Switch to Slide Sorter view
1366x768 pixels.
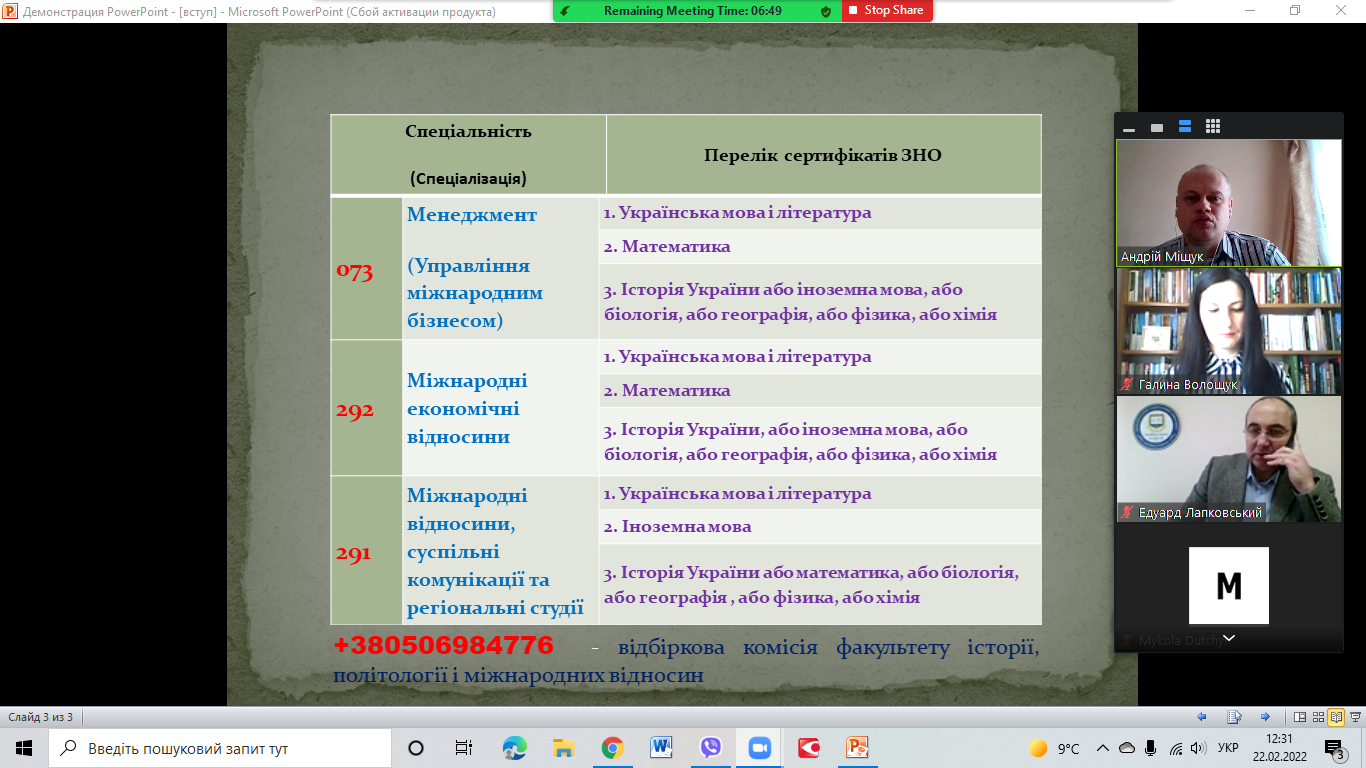tap(1318, 717)
